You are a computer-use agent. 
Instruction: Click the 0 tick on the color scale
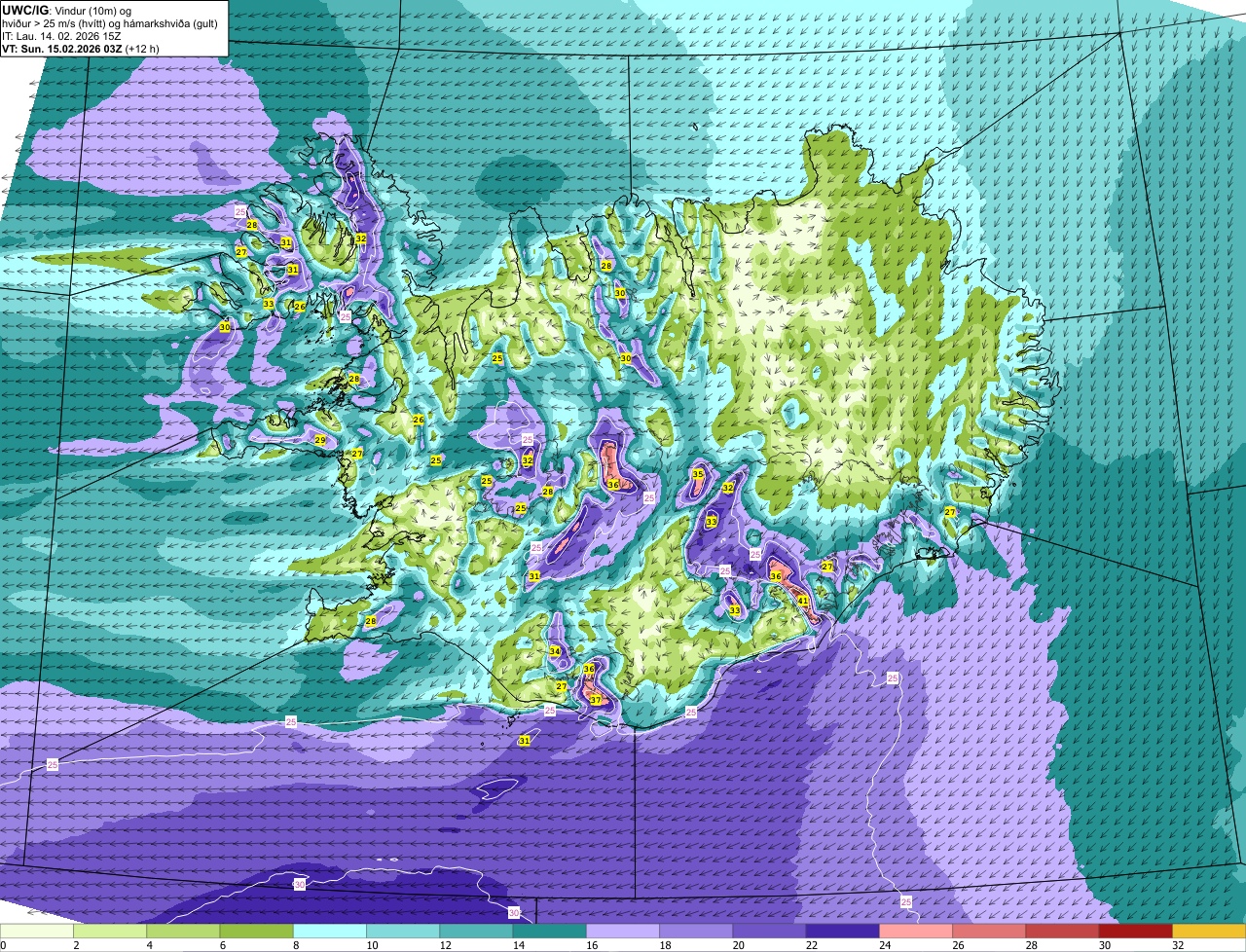3,945
